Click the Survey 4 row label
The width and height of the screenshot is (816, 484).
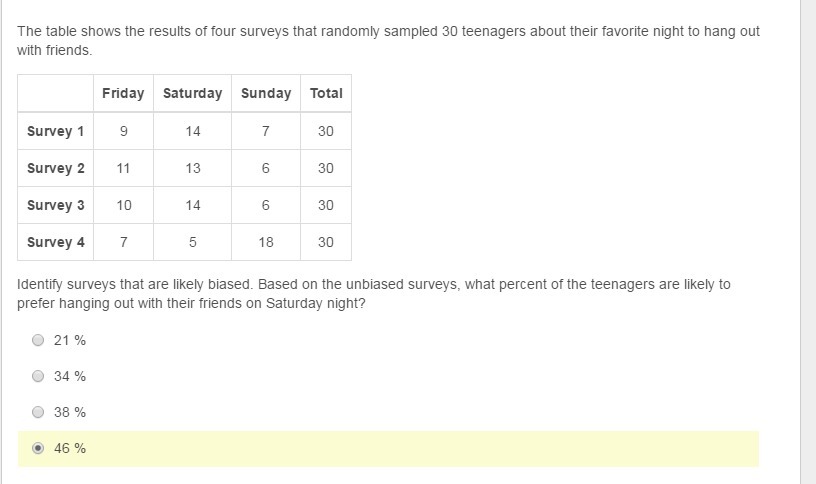pyautogui.click(x=56, y=242)
